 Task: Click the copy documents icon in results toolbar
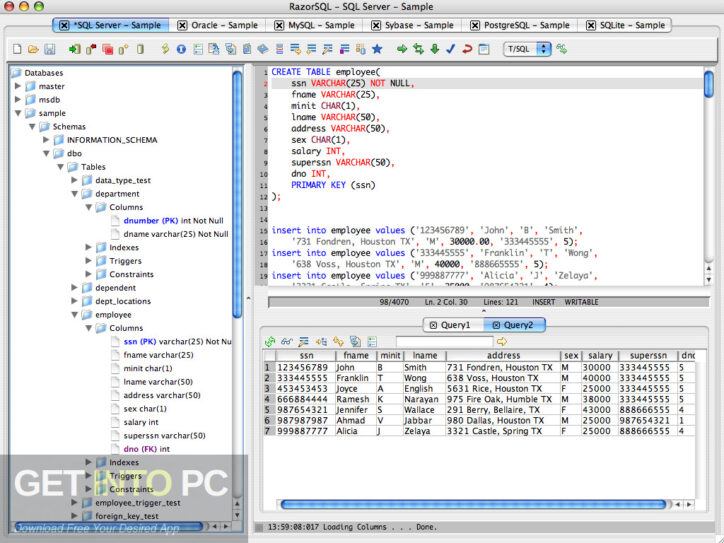click(x=355, y=342)
